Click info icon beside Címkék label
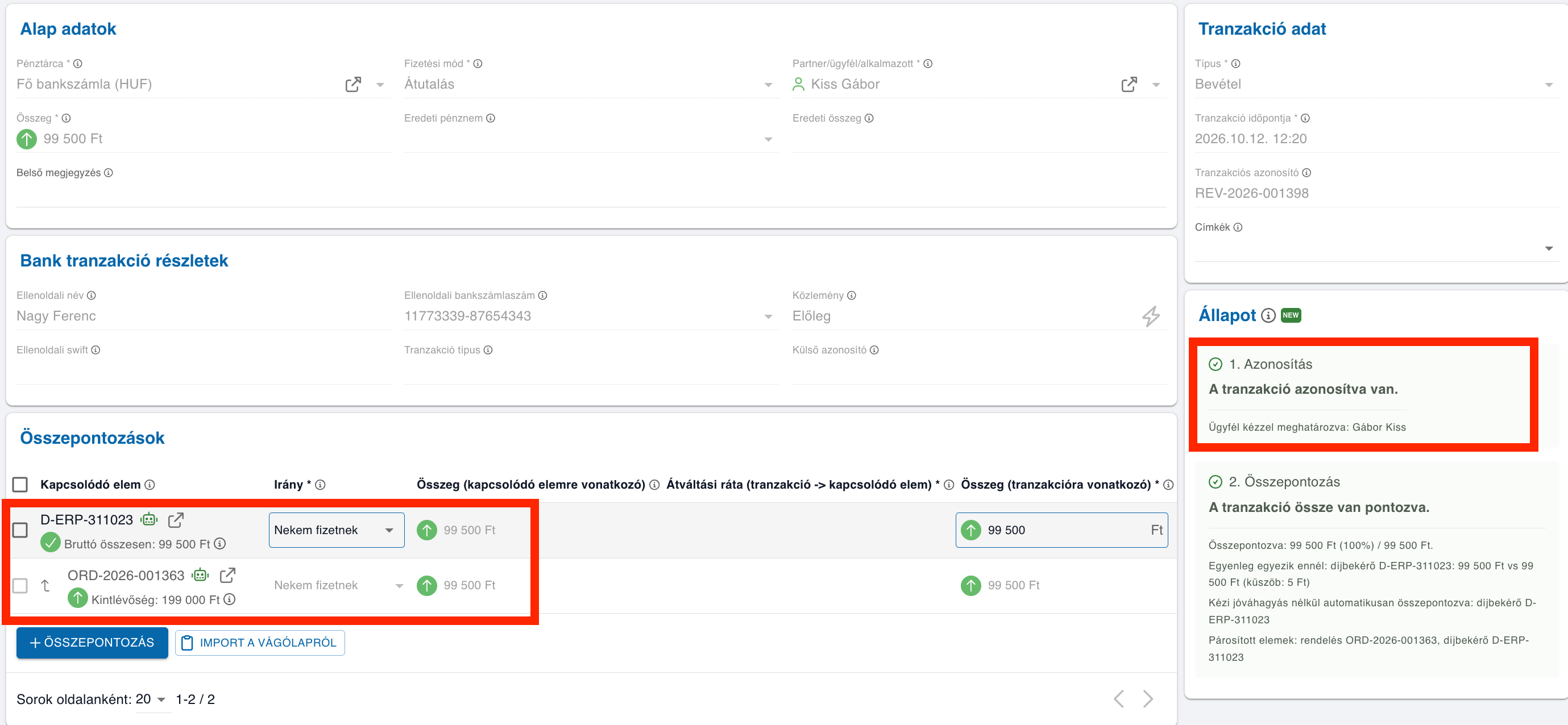This screenshot has height=725, width=1568. [1238, 227]
